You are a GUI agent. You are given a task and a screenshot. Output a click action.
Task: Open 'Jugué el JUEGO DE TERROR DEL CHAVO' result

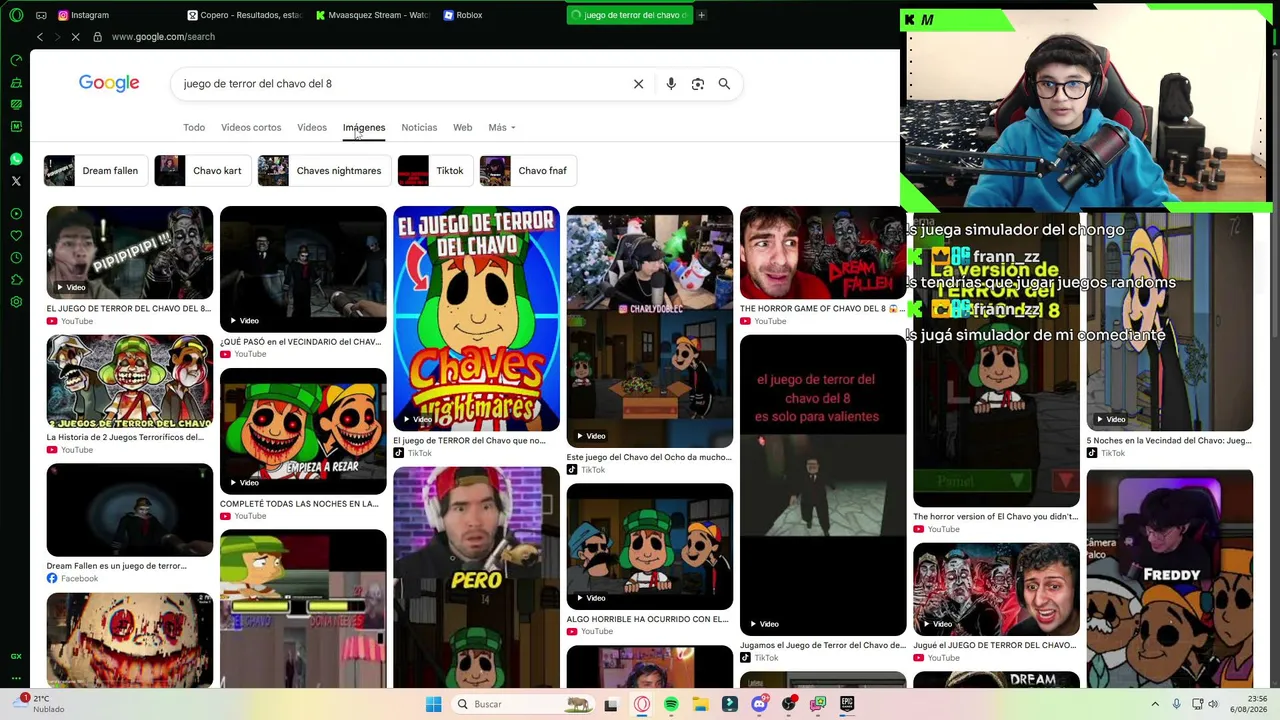click(995, 645)
